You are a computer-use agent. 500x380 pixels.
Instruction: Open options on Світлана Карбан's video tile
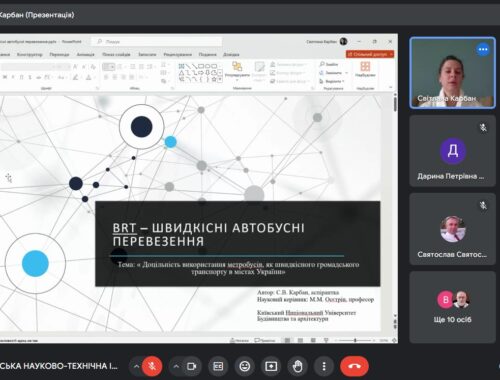pos(483,49)
